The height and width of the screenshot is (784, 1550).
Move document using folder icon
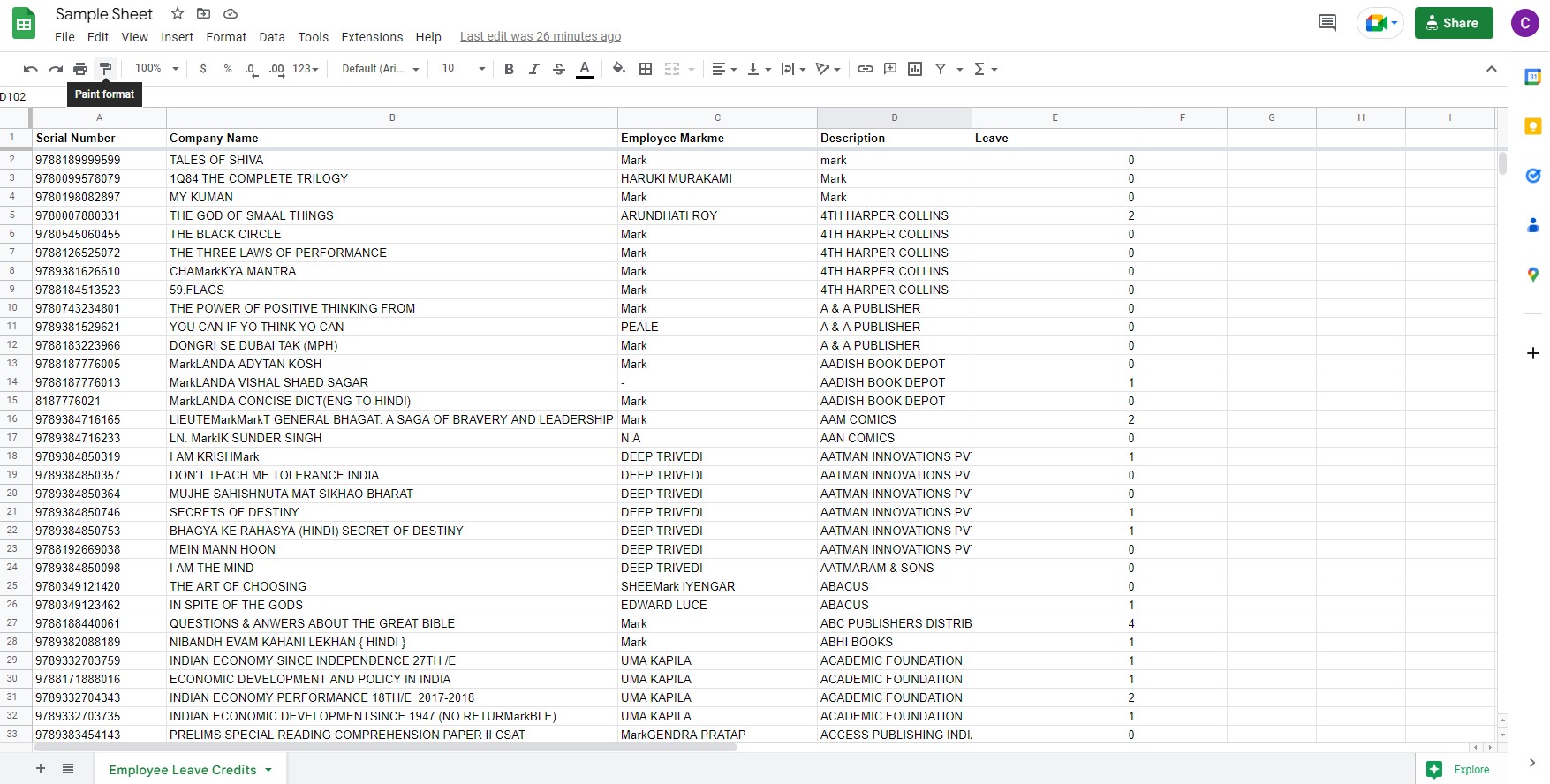coord(204,14)
